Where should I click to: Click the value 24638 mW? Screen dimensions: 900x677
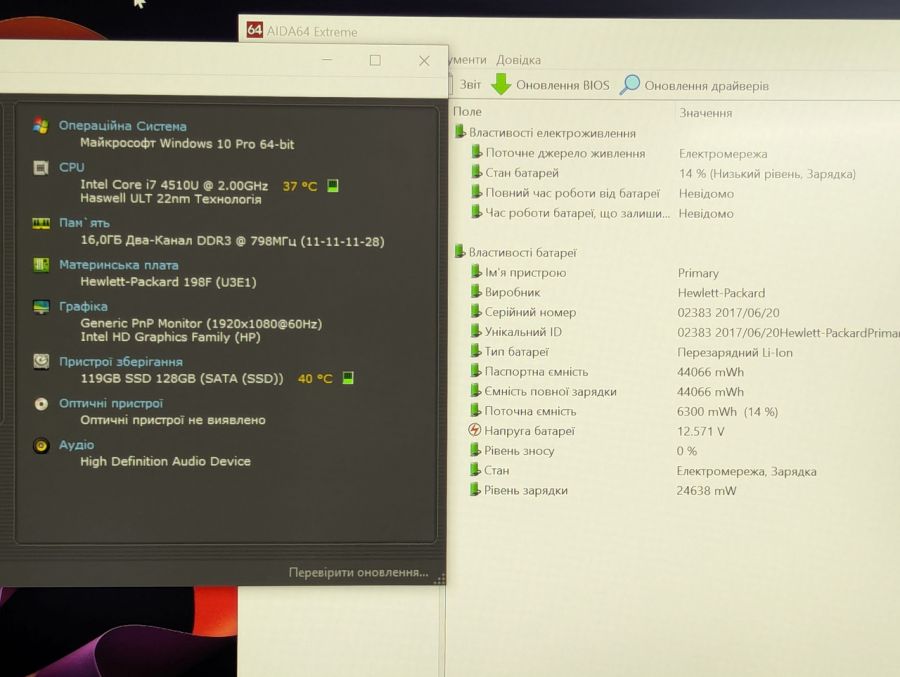[706, 490]
